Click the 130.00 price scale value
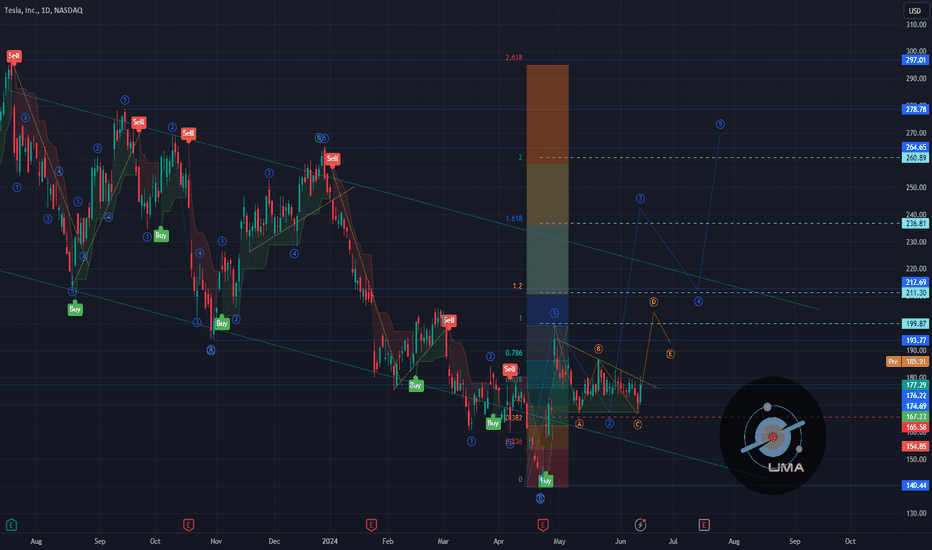This screenshot has width=932, height=550. [917, 513]
